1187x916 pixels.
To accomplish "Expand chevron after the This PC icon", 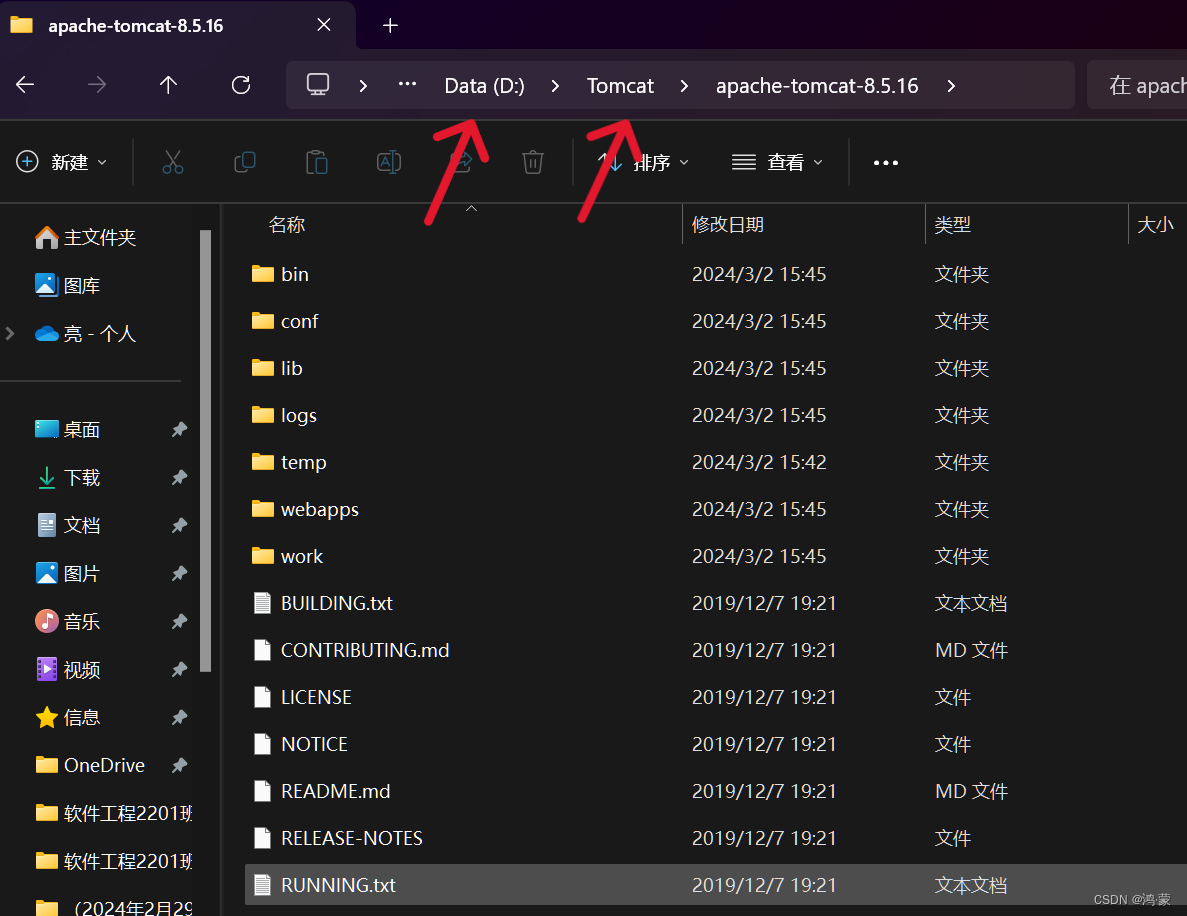I will 363,86.
